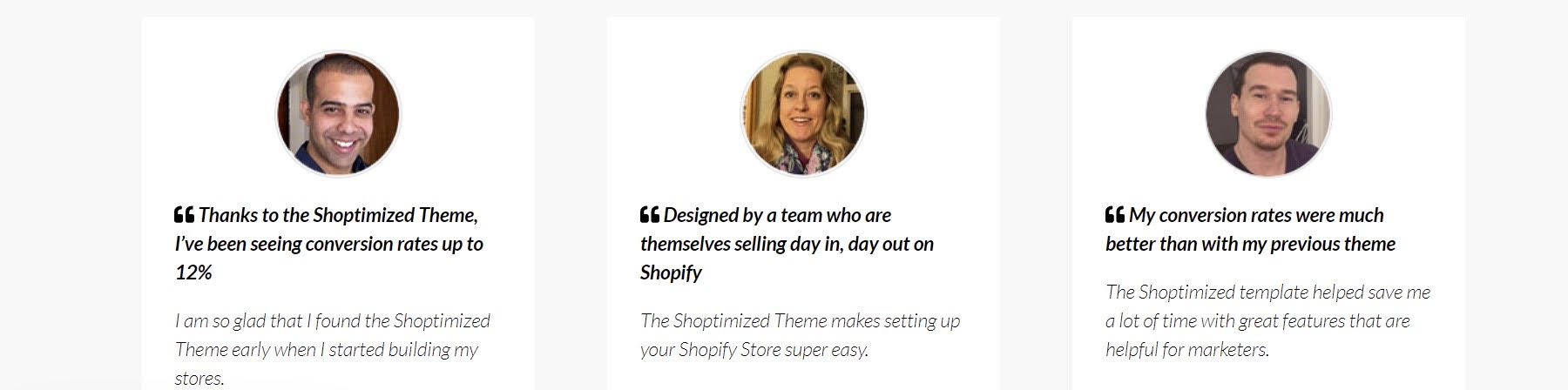Click the word 'Shopify' in middle headline

671,272
